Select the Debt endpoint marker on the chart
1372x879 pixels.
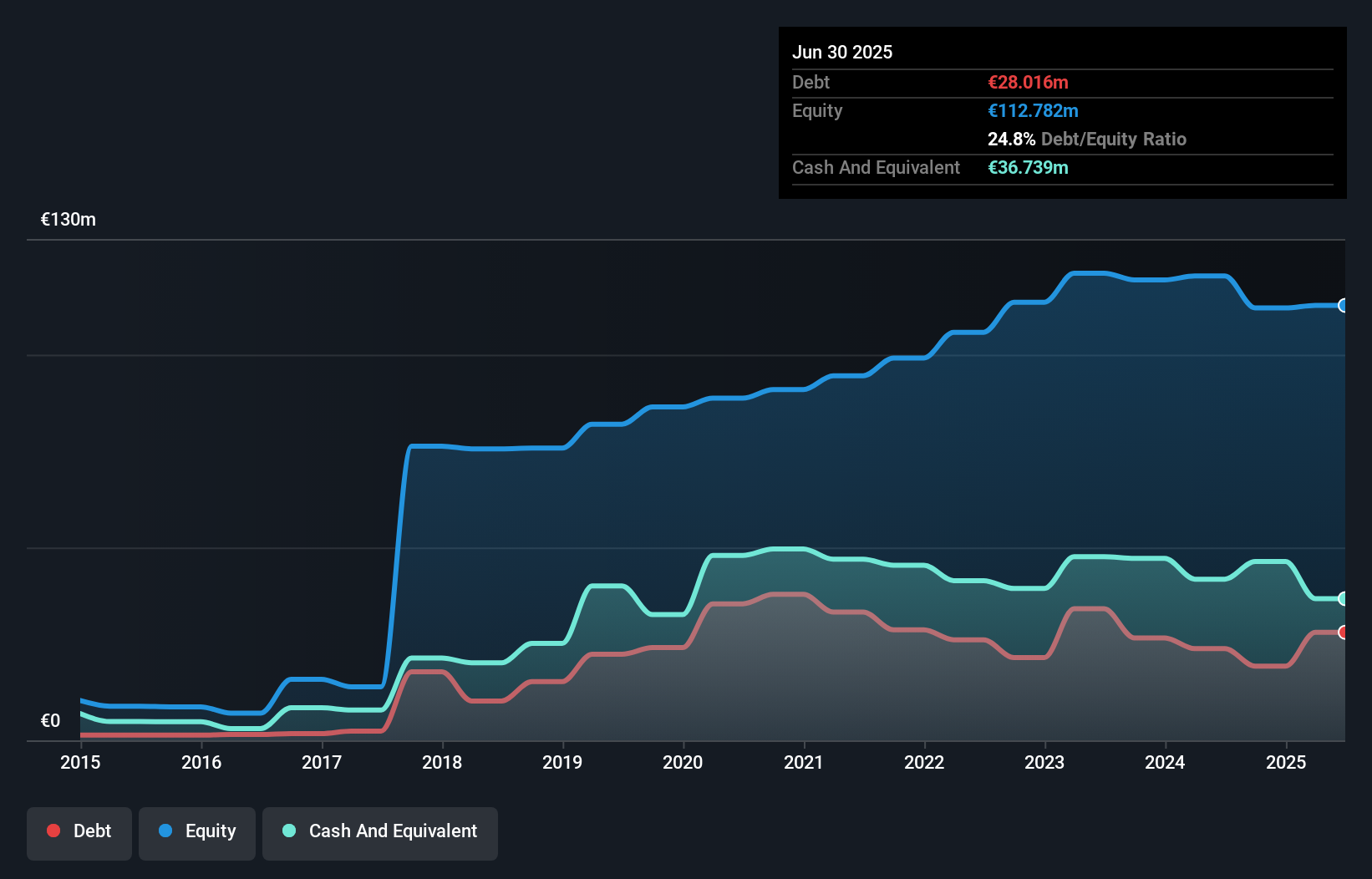[1342, 633]
